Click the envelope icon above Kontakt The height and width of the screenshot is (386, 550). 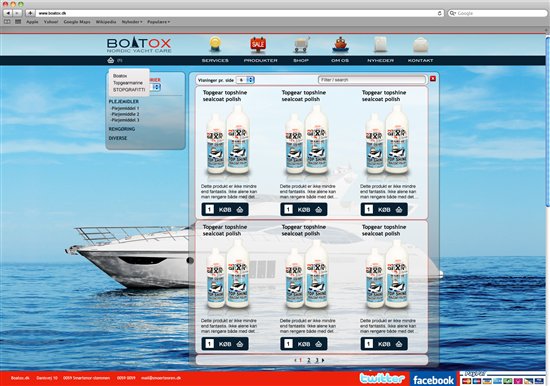click(420, 45)
